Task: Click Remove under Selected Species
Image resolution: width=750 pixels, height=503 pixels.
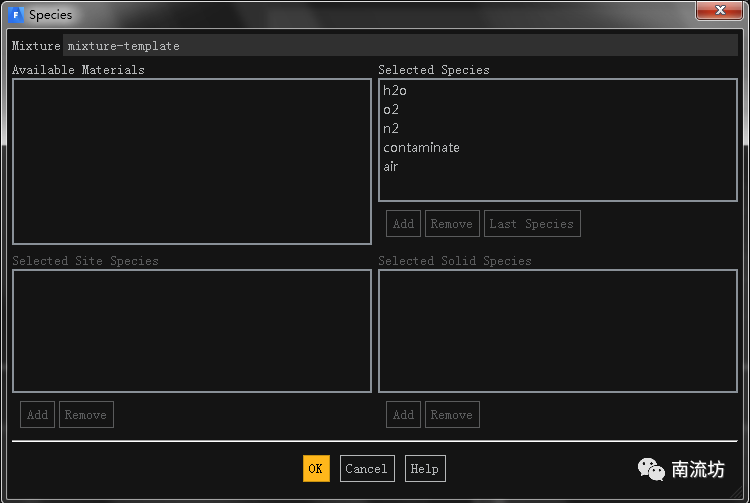Action: pyautogui.click(x=451, y=224)
